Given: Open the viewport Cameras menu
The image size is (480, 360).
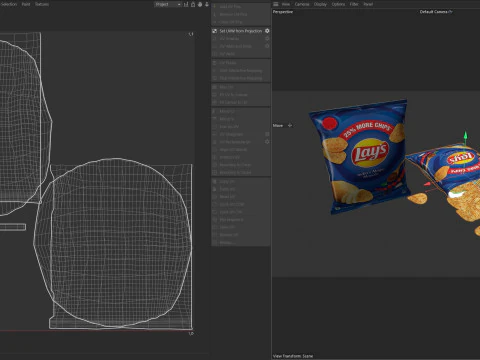Looking at the screenshot, I should coord(302,4).
